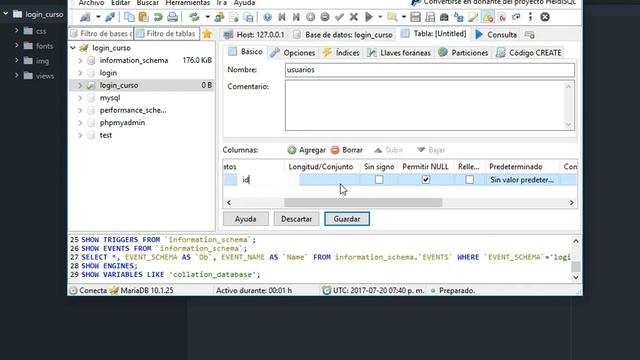Screen dimensions: 640x360
Task: Expand the mysql database node
Action: 80,98
